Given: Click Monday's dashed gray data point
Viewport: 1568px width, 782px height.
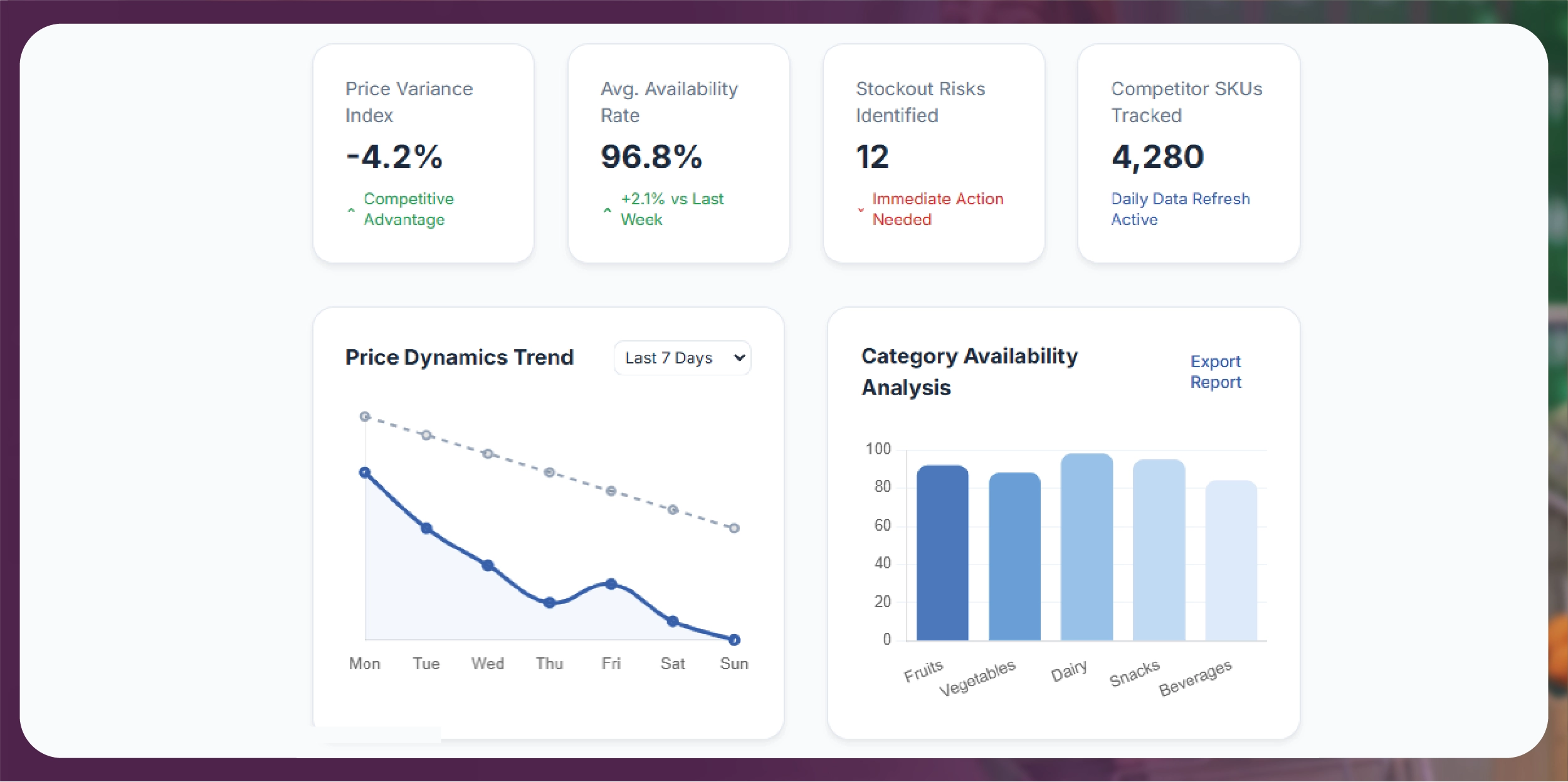Looking at the screenshot, I should tap(365, 417).
